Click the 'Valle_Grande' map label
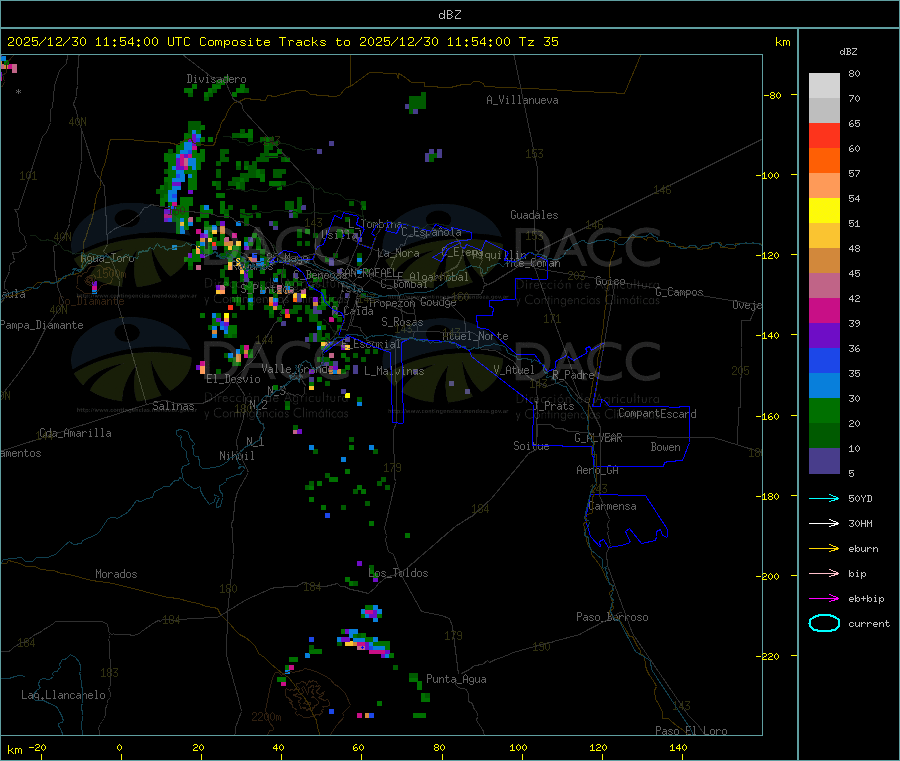The width and height of the screenshot is (900, 761). [298, 369]
